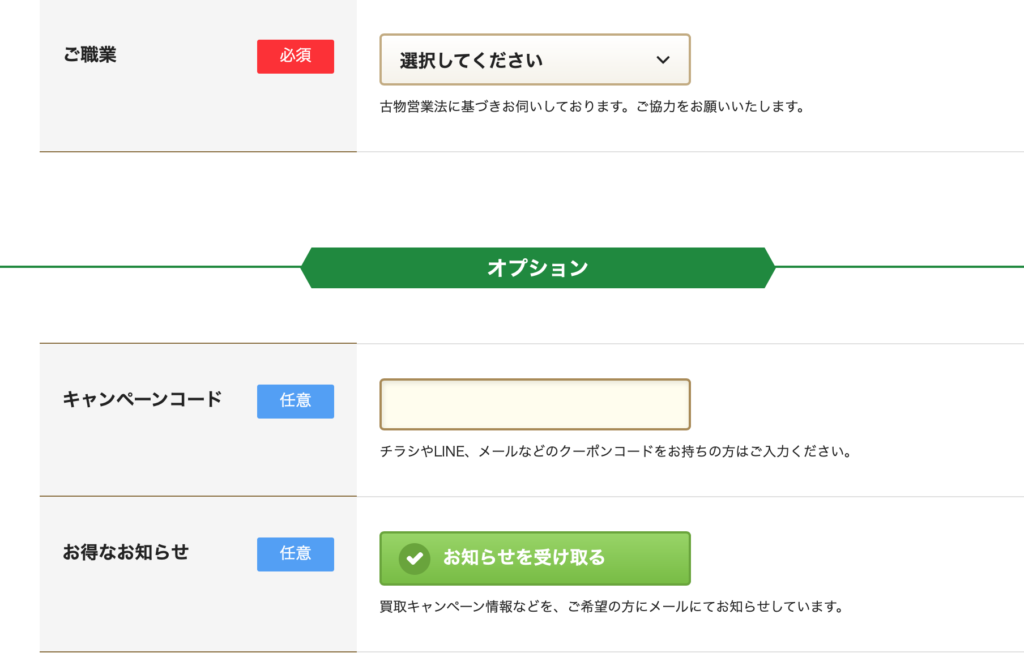Click the ご職業 field label
This screenshot has width=1024, height=657.
click(90, 55)
